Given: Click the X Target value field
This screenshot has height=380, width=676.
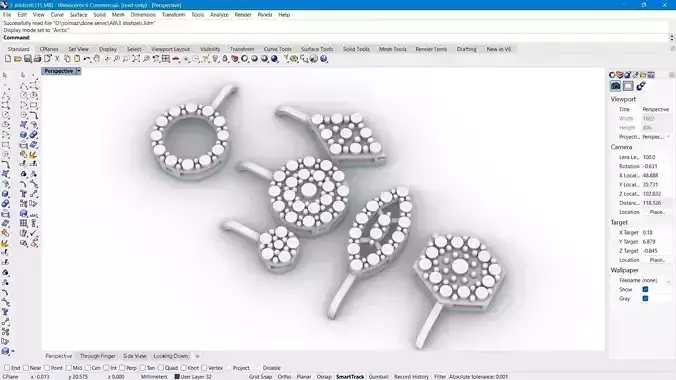Looking at the screenshot, I should point(657,232).
